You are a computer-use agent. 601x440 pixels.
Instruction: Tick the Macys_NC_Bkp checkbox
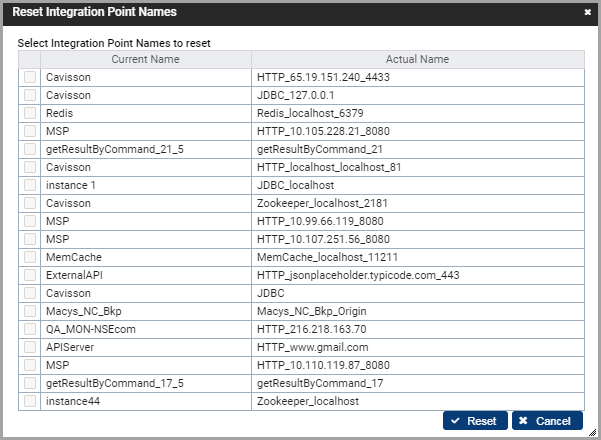(x=30, y=311)
